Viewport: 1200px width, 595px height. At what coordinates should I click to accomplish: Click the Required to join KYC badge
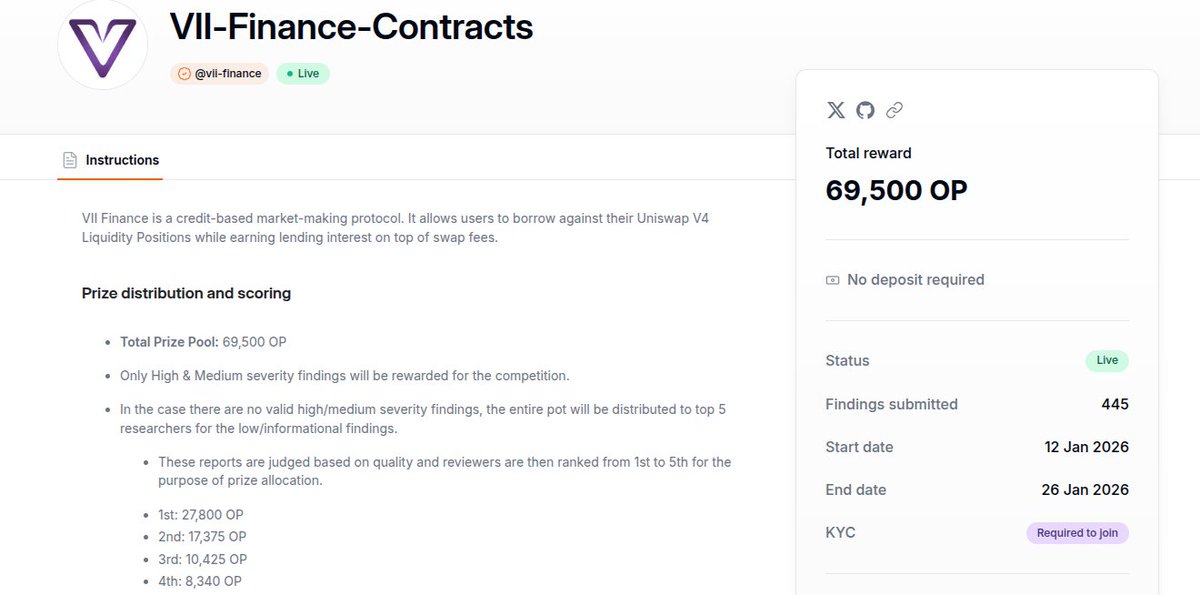click(1077, 533)
